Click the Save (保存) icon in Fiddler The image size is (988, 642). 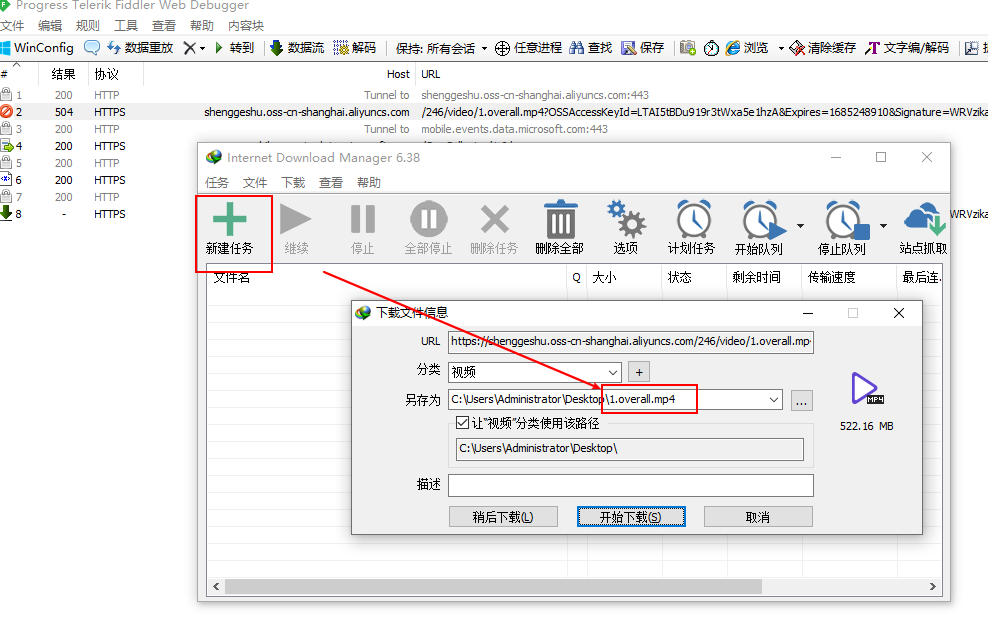628,48
